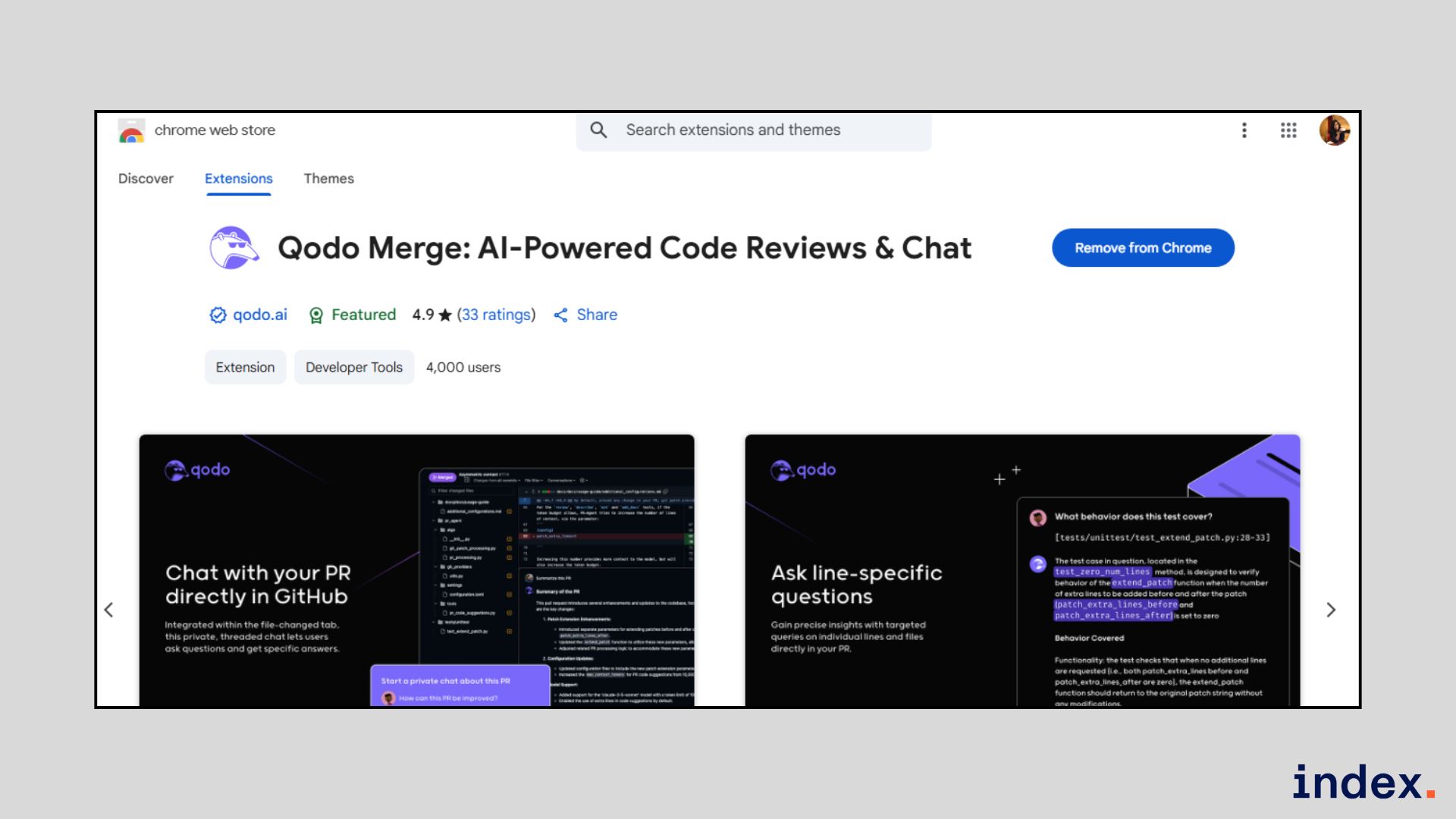Viewport: 1456px width, 819px height.
Task: Go back using the left carousel chevron
Action: coord(109,610)
